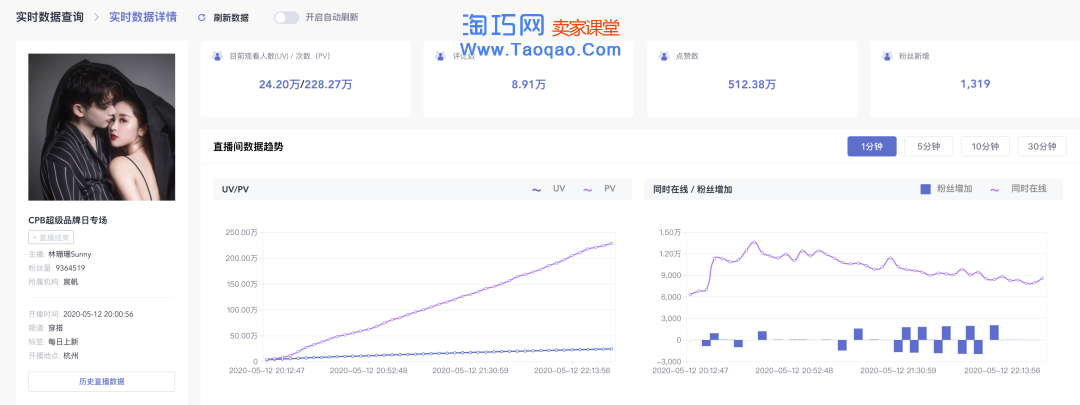Open 历史直播数据 button

pos(101,381)
